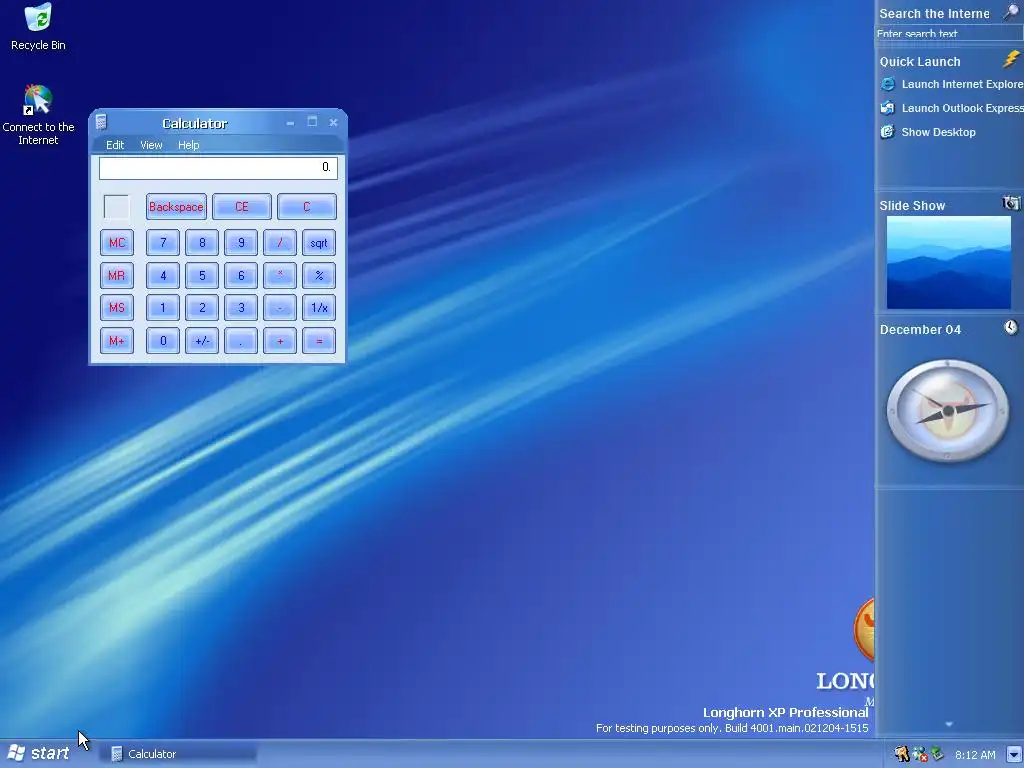Click the 1/x reciprocal button
Viewport: 1024px width, 768px height.
pos(319,308)
